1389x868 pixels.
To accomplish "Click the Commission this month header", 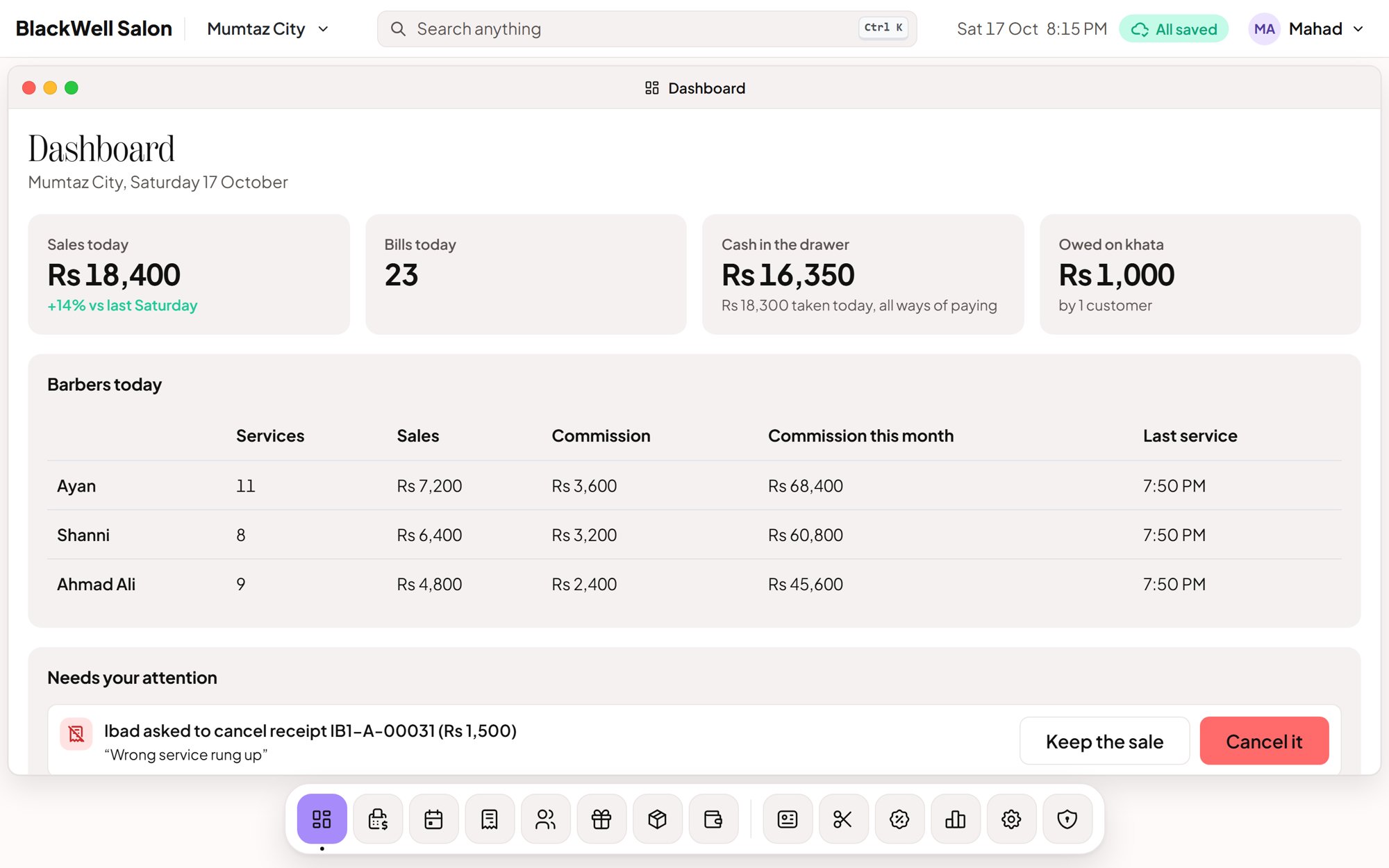I will pos(860,436).
